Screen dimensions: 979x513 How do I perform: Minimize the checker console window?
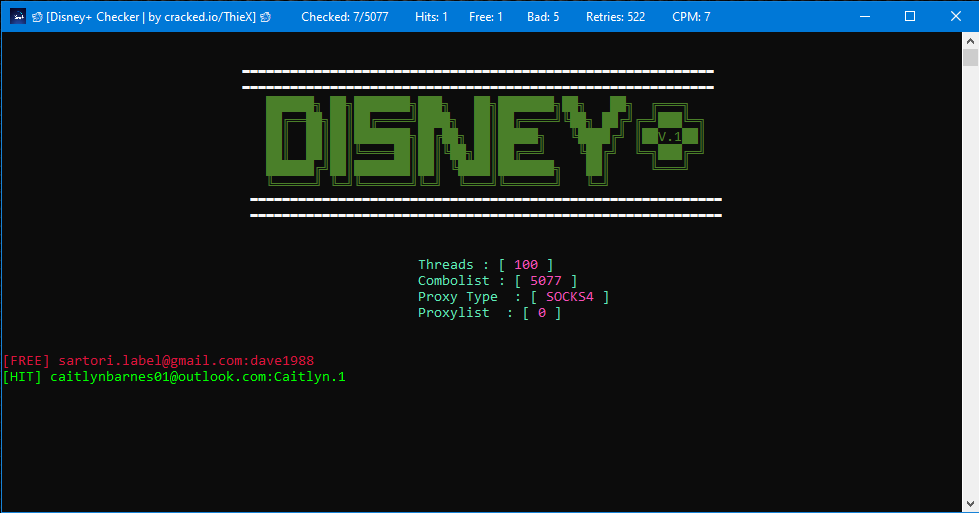pyautogui.click(x=865, y=16)
